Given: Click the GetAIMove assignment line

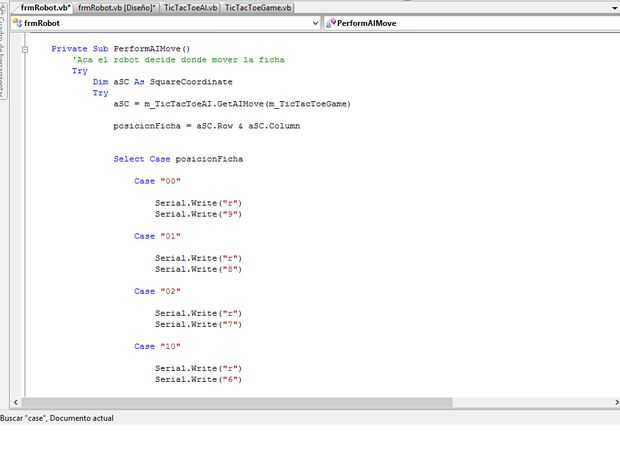Looking at the screenshot, I should pos(232,104).
